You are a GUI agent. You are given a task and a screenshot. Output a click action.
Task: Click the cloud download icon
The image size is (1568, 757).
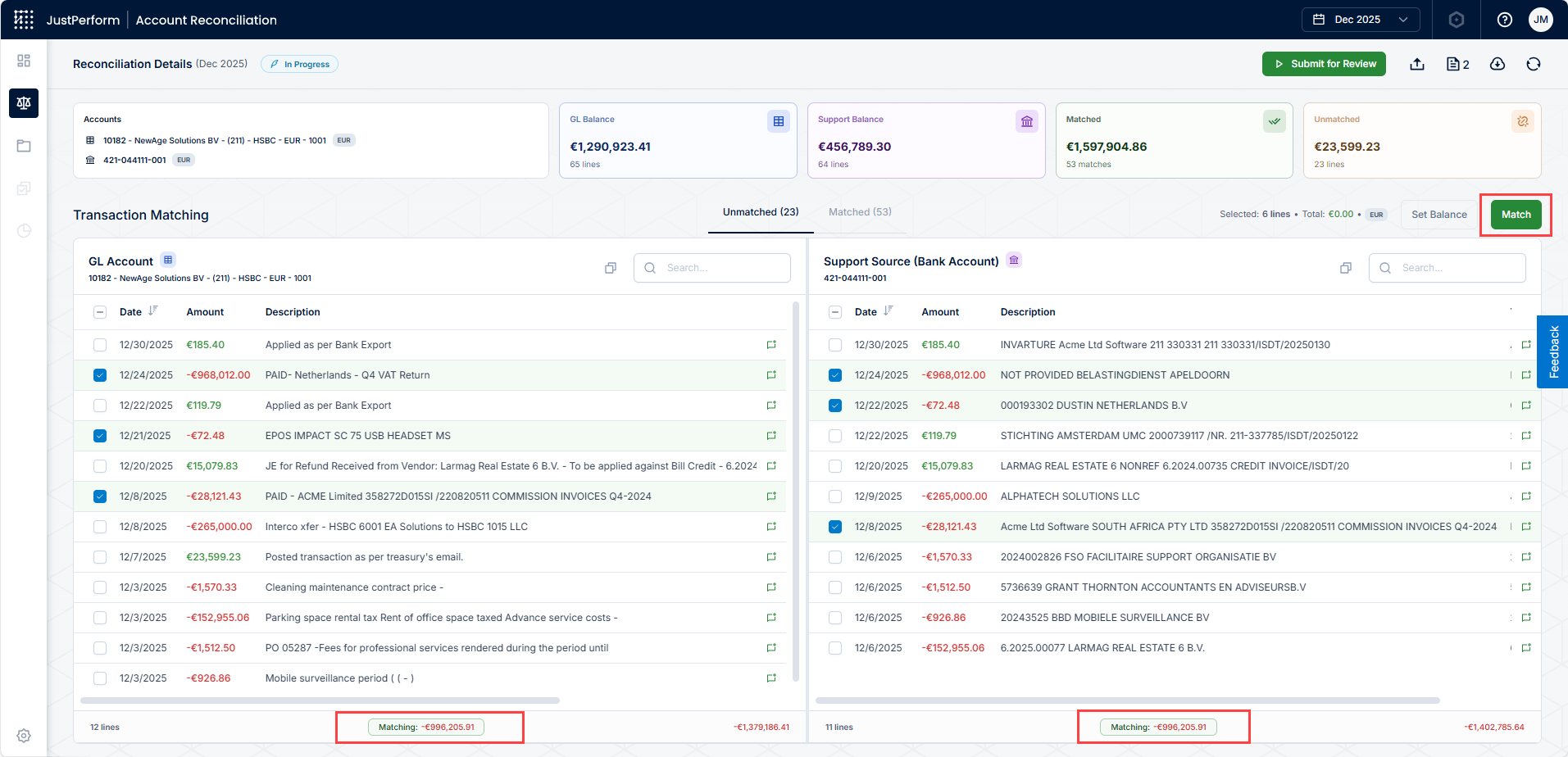click(1498, 64)
